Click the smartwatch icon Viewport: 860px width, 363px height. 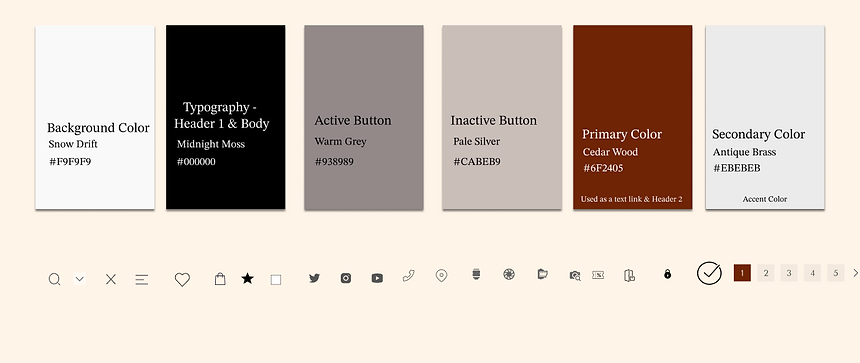click(x=476, y=274)
